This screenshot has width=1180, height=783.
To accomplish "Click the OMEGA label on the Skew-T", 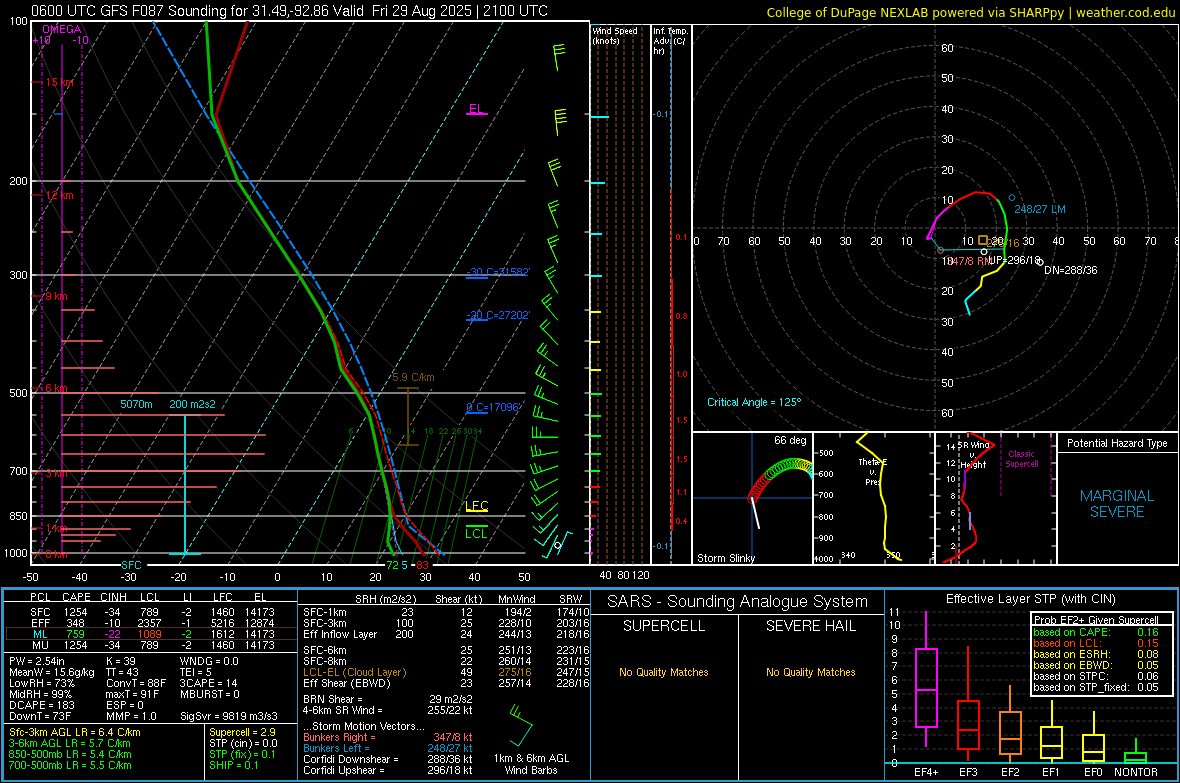I will pos(62,29).
